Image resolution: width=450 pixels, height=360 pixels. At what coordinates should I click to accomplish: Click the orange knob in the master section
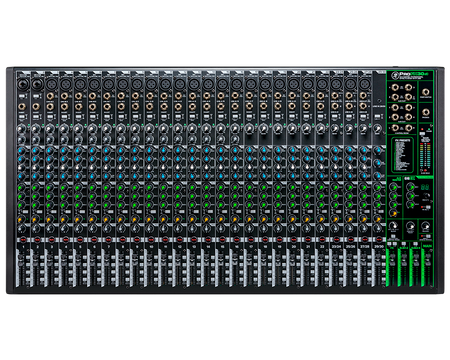tap(394, 213)
